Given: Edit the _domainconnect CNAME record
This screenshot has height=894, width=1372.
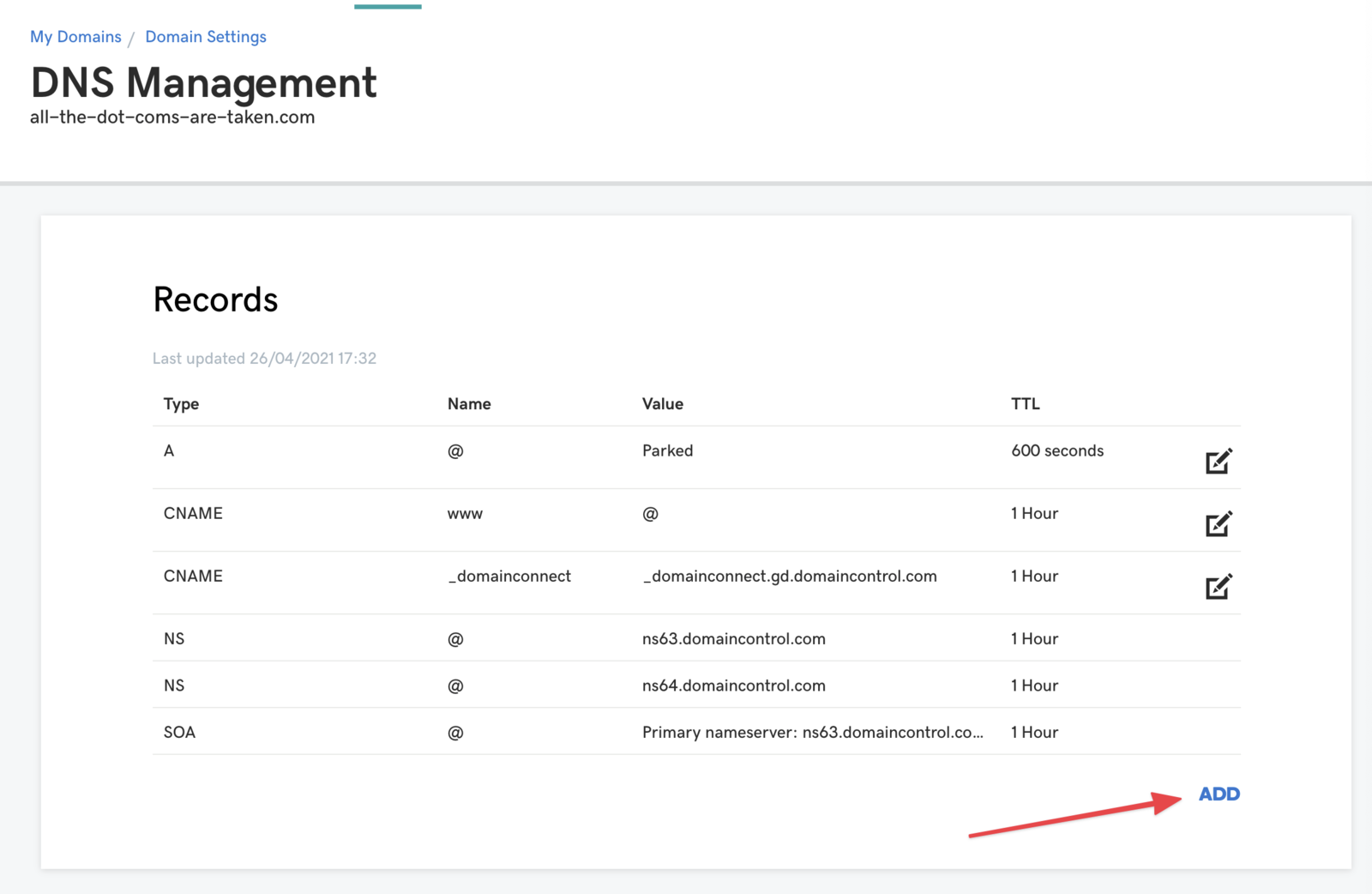Looking at the screenshot, I should tap(1218, 587).
